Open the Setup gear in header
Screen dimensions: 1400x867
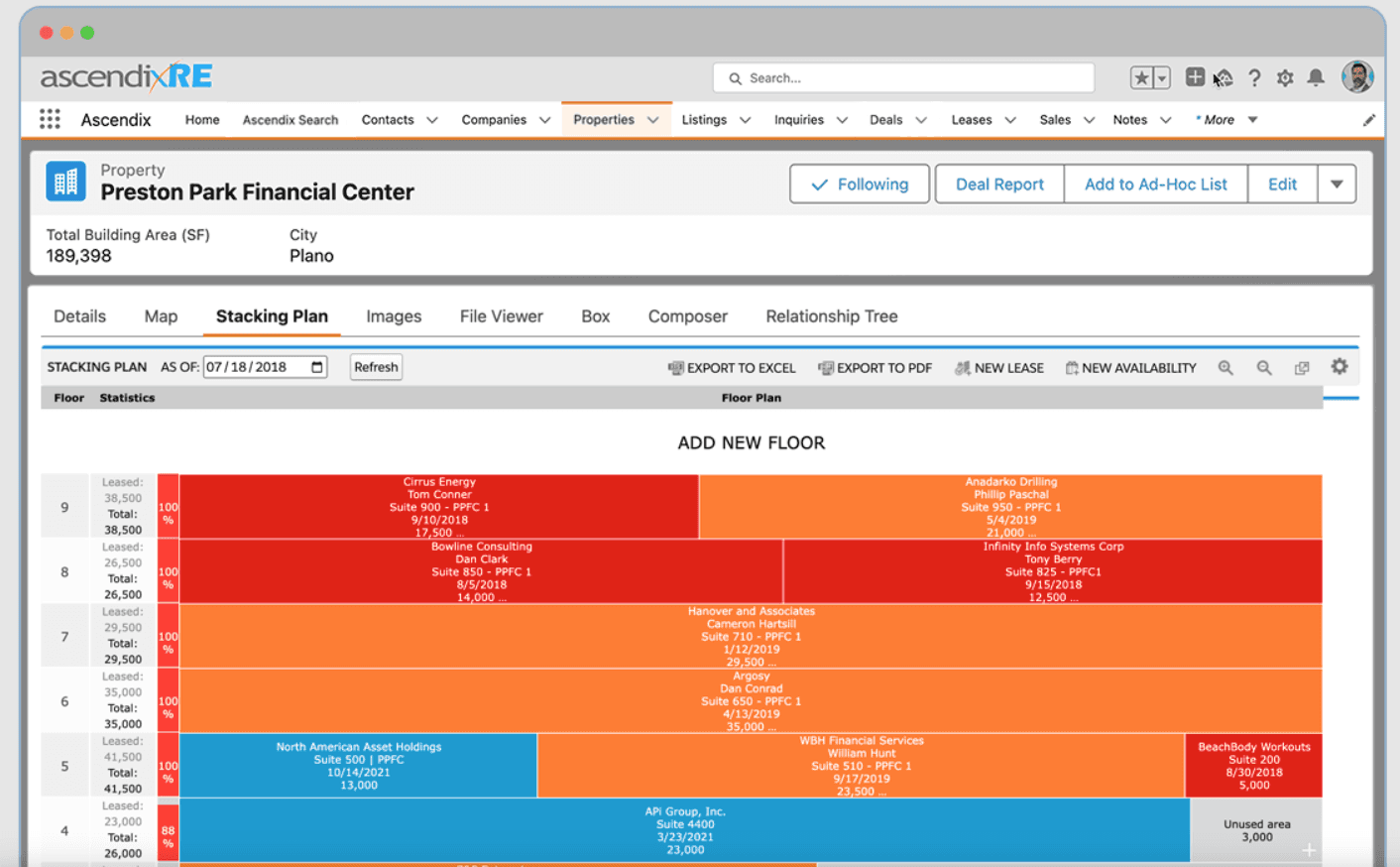[1285, 77]
